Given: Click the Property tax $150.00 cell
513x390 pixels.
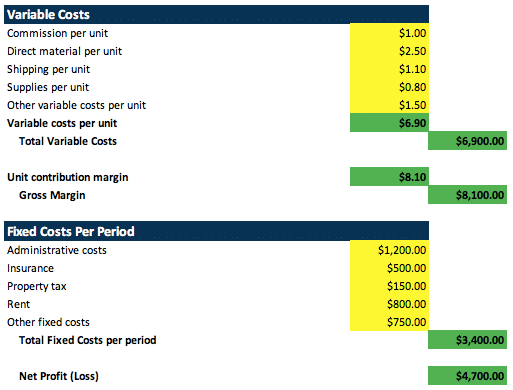Looking at the screenshot, I should click(x=389, y=286).
